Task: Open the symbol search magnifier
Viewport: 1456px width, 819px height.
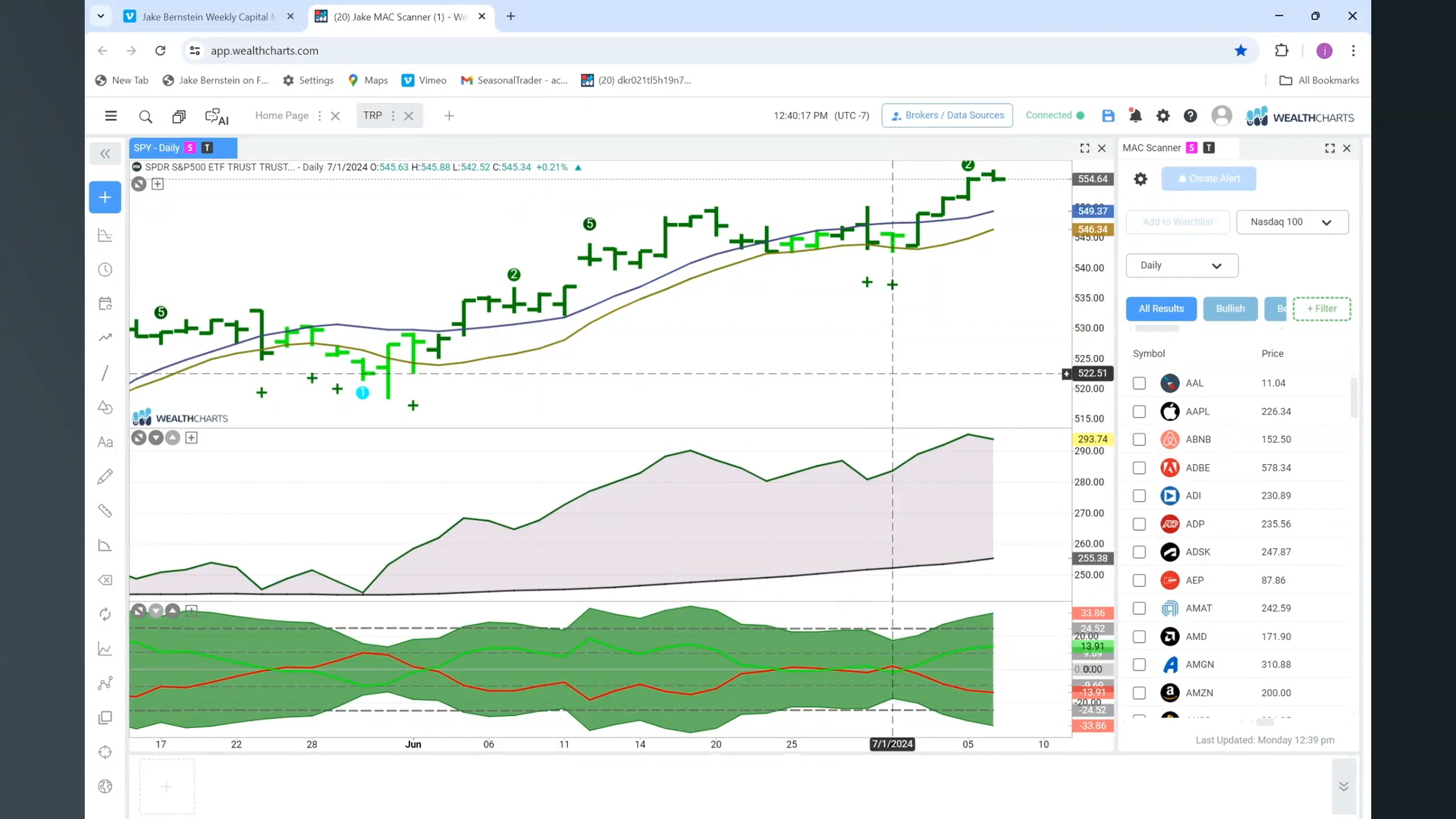Action: tap(146, 116)
